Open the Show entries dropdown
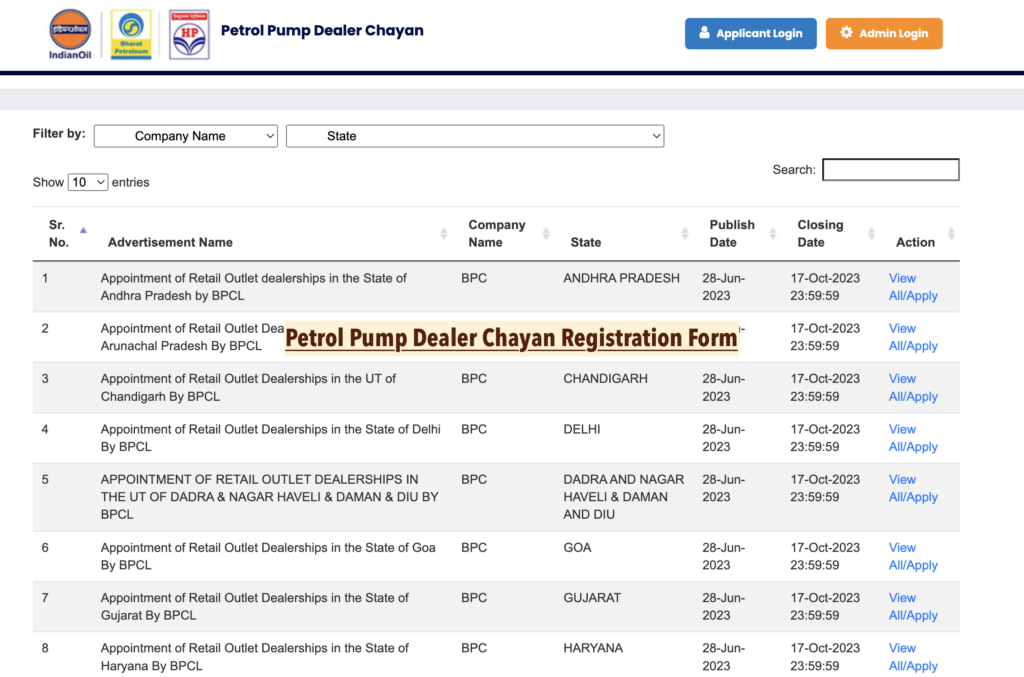The height and width of the screenshot is (677, 1024). [x=87, y=181]
